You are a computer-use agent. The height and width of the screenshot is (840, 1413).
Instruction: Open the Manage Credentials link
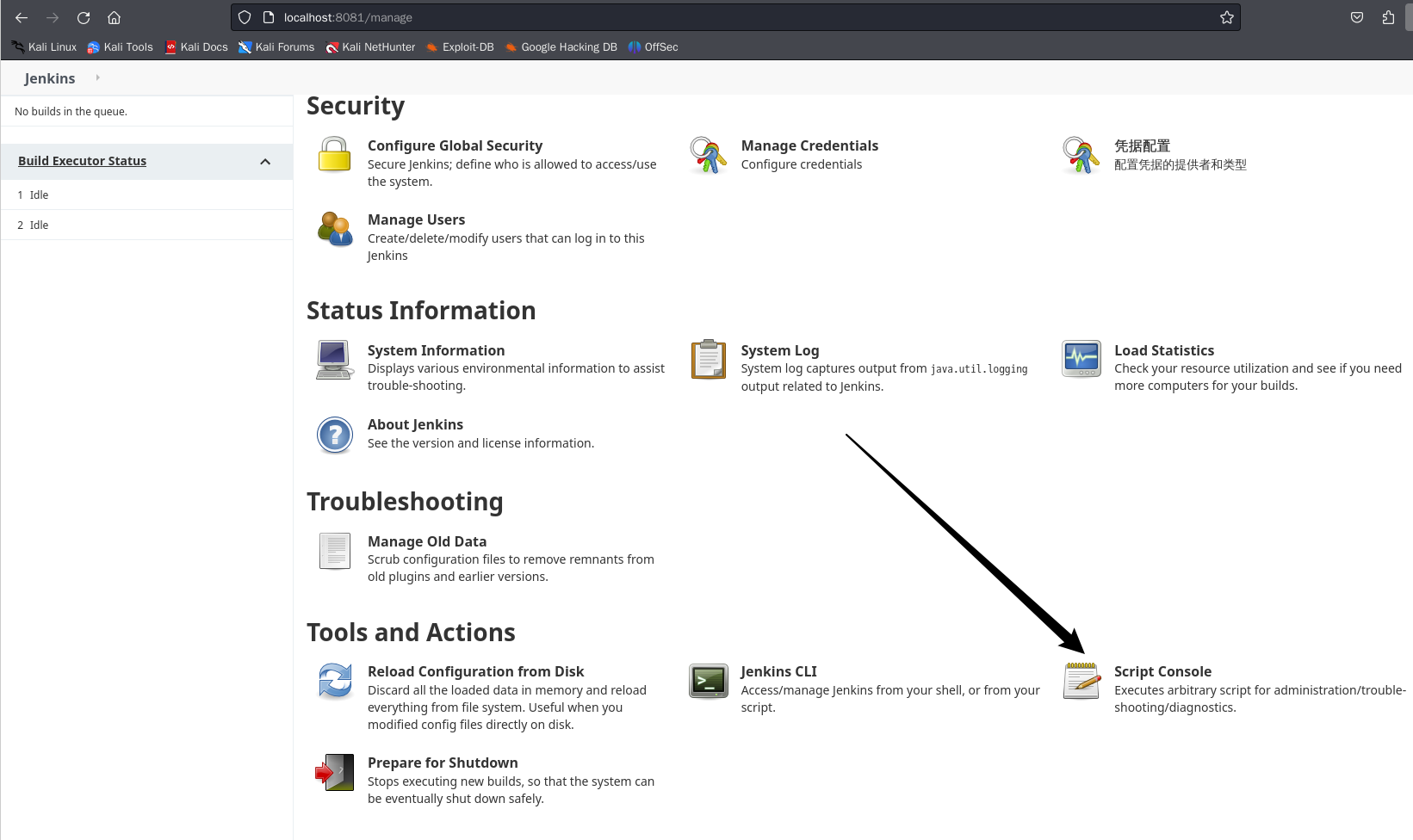coord(809,145)
